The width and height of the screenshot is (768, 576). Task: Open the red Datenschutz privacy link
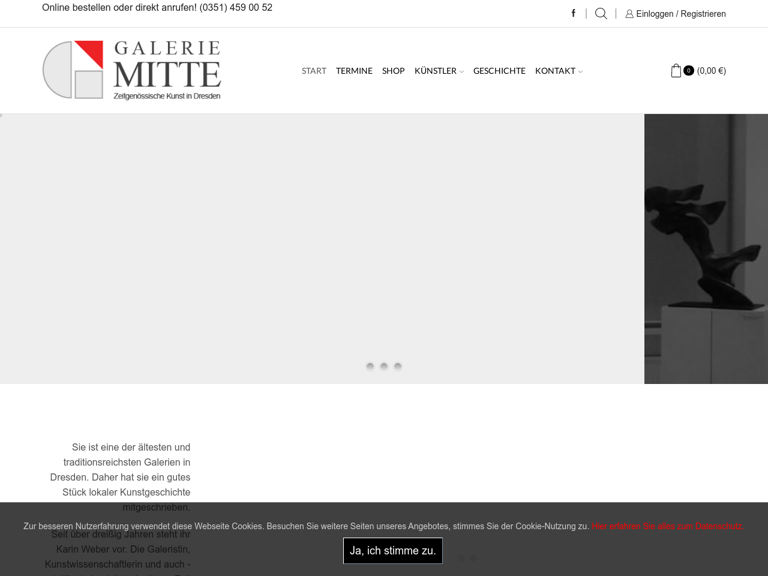coord(667,526)
